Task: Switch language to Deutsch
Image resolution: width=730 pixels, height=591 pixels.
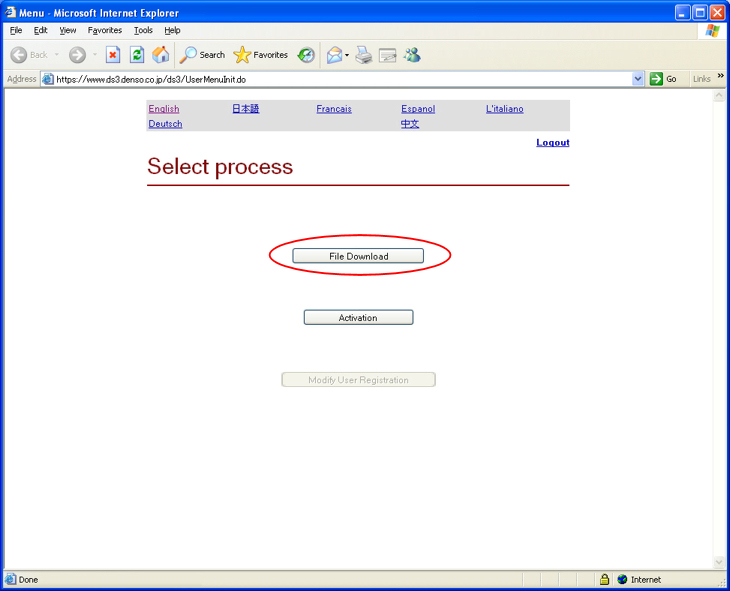Action: pos(165,123)
